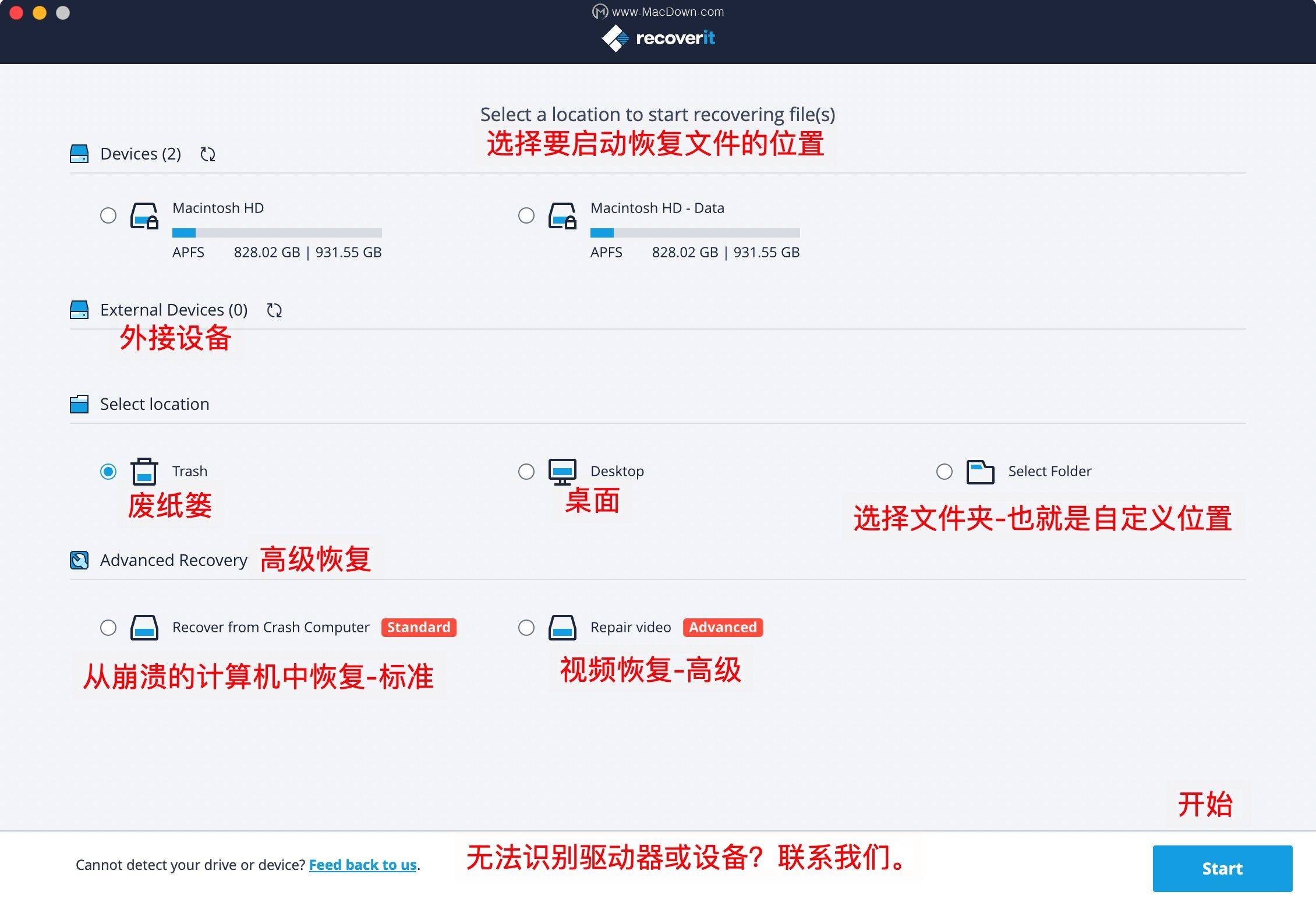Click the Trash can icon
1316x906 pixels.
[x=144, y=472]
